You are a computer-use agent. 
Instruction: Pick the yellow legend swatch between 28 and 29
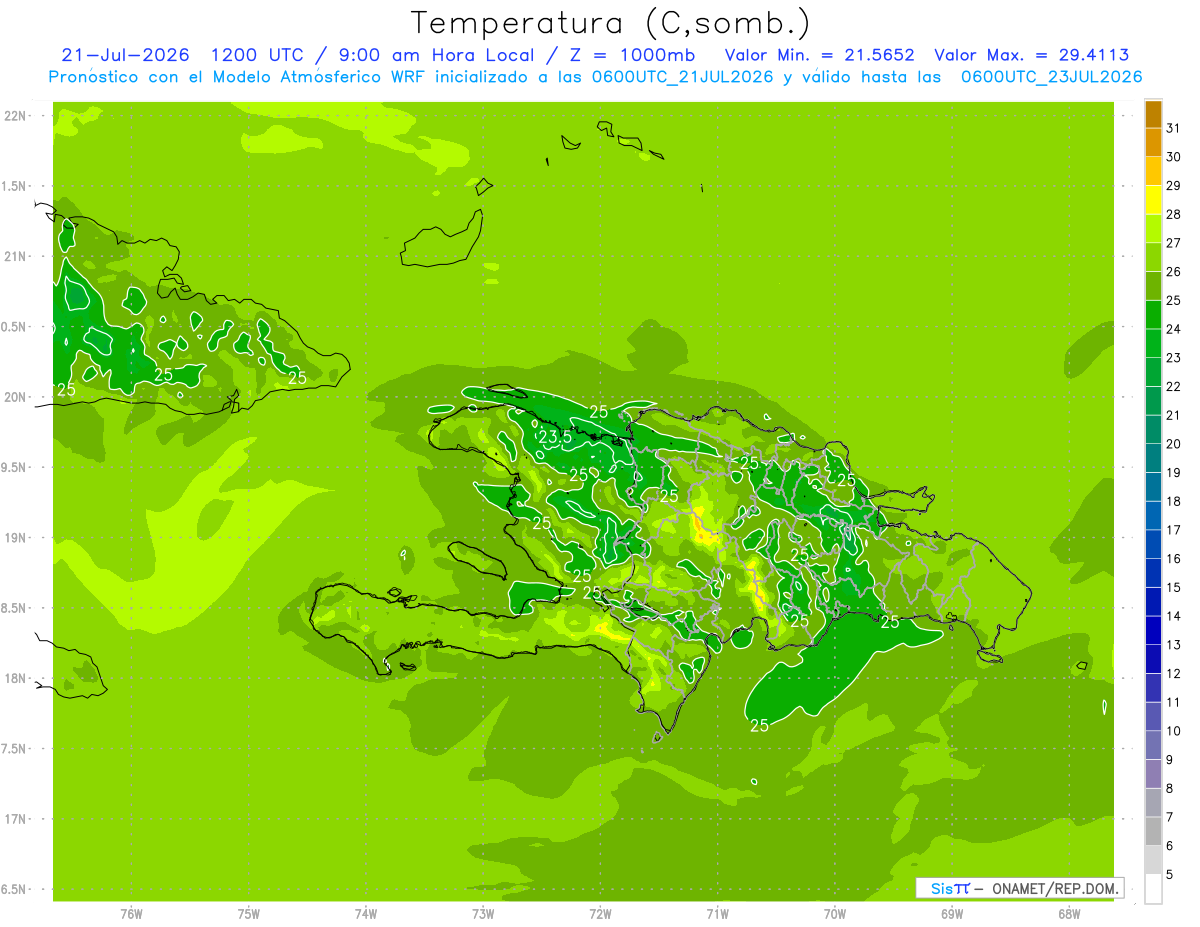[1153, 200]
